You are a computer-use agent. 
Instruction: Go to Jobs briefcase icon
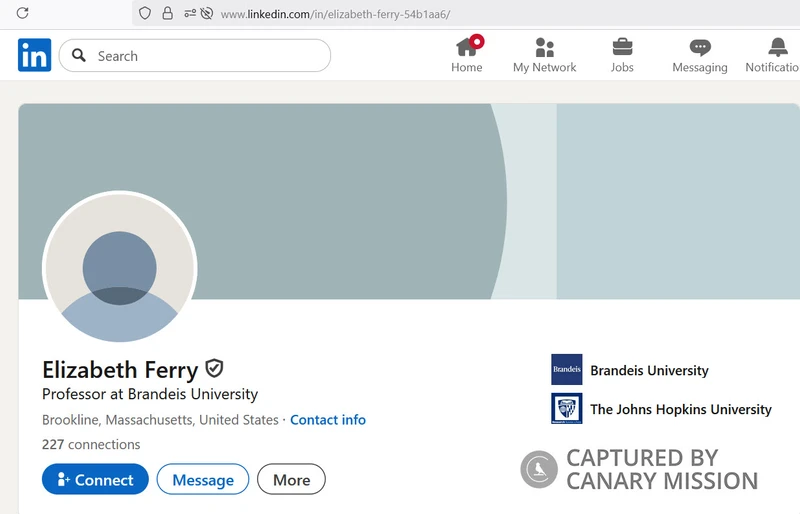tap(622, 47)
